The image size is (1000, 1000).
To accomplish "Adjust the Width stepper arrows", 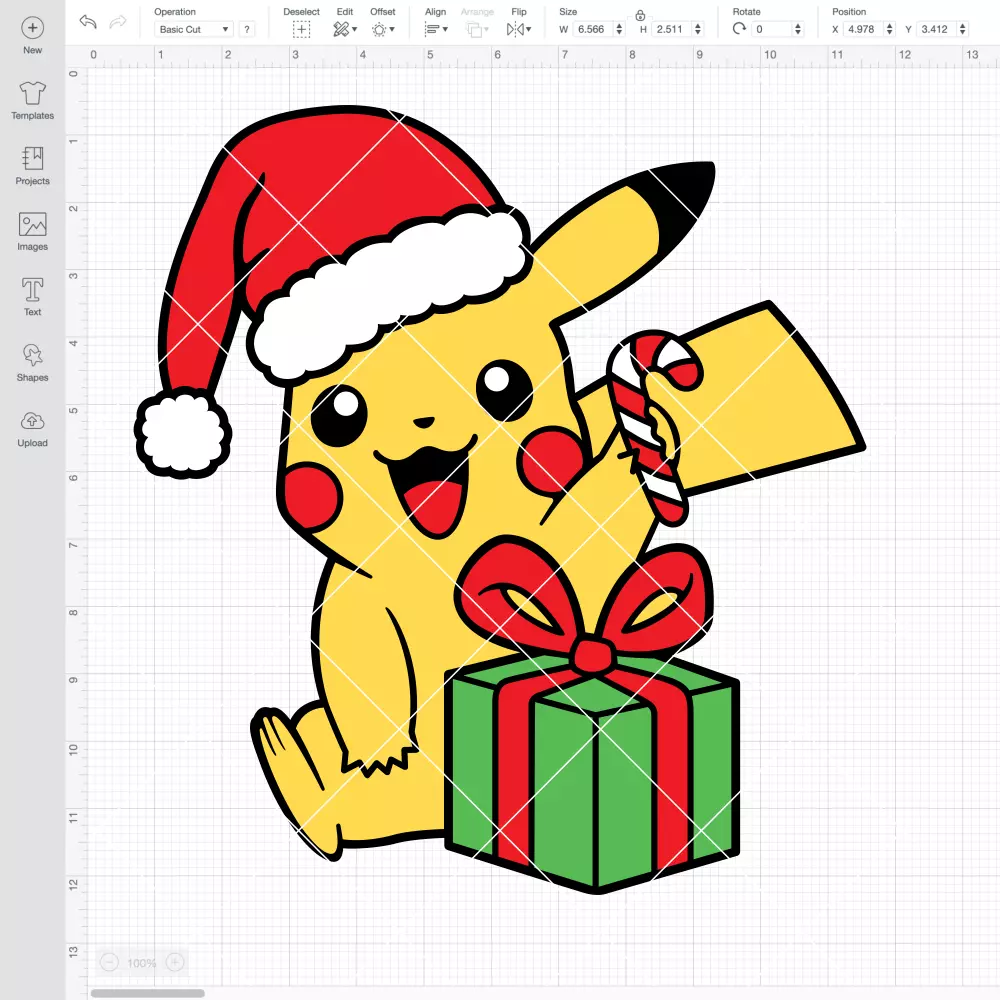I will coord(619,29).
